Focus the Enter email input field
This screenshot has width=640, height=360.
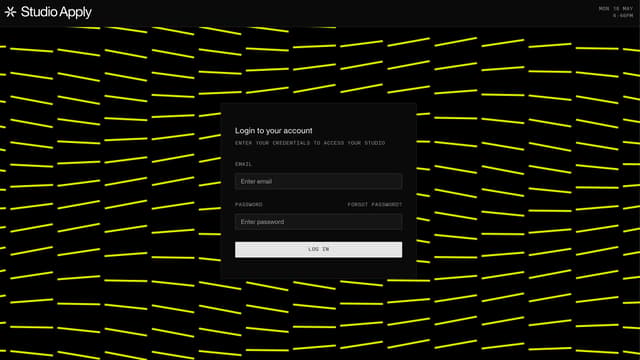pyautogui.click(x=318, y=181)
